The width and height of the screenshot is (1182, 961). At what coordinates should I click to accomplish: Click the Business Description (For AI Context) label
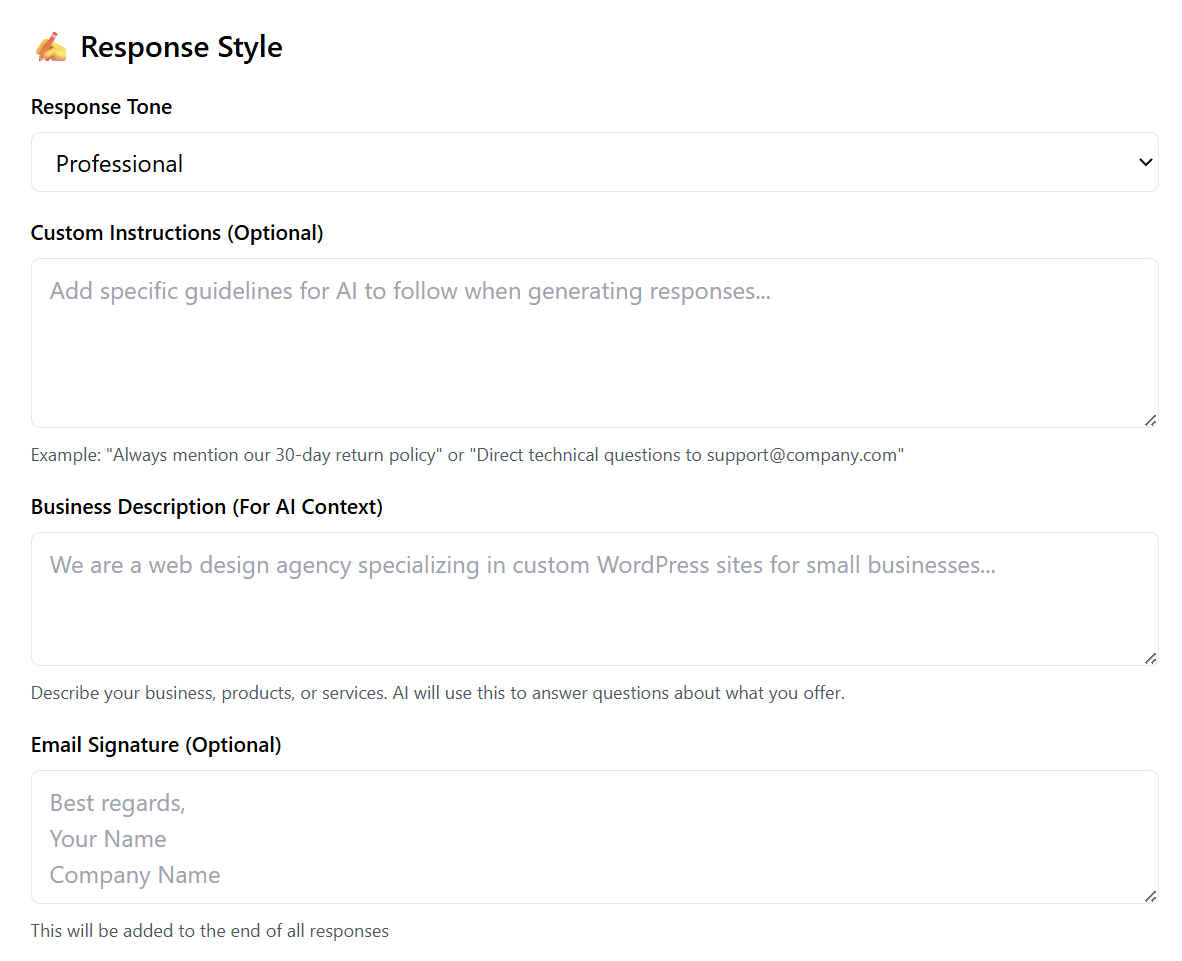click(x=207, y=507)
